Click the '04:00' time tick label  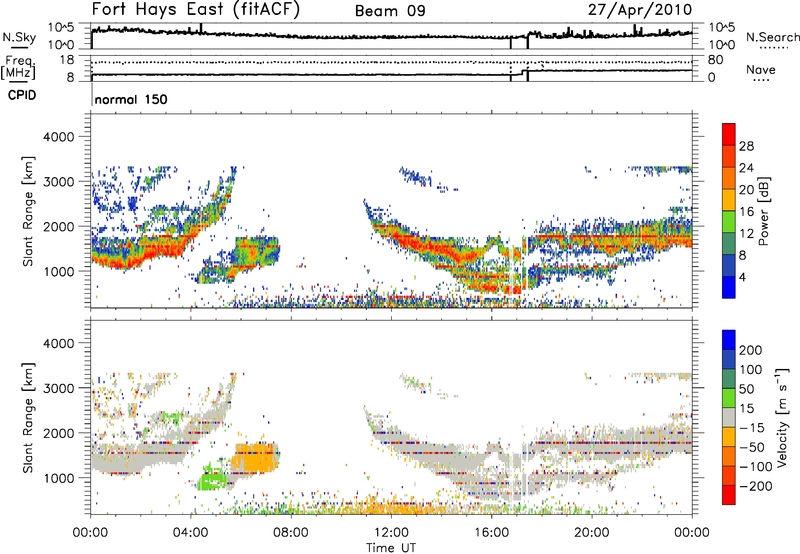[x=190, y=533]
